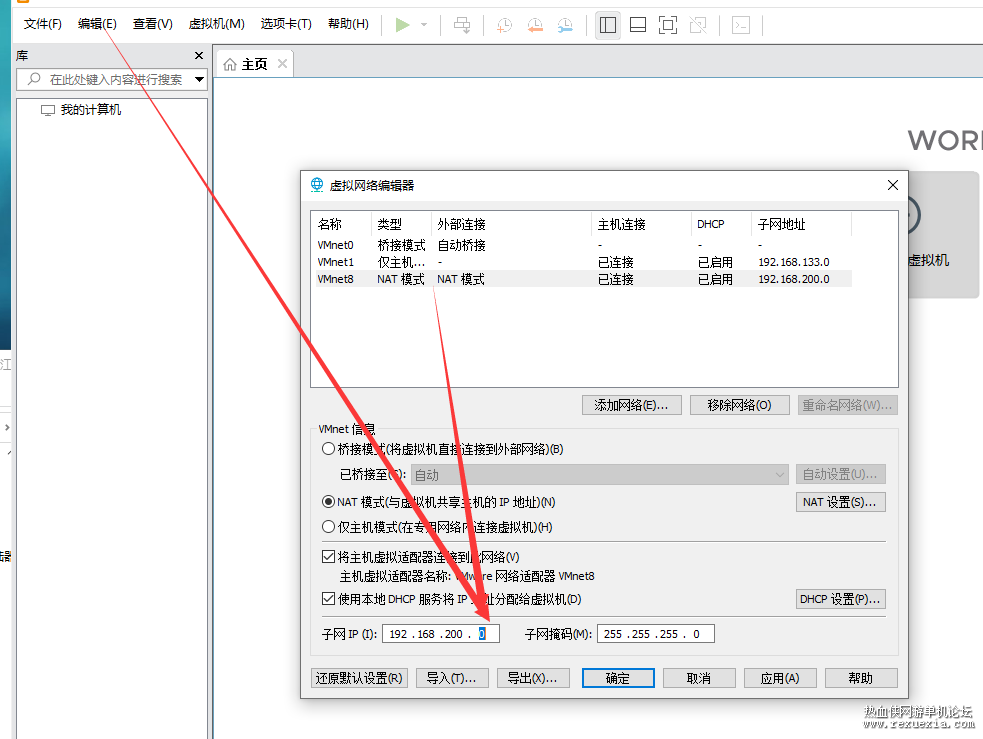
Task: Open NAT 设置(S)... button
Action: coord(840,502)
